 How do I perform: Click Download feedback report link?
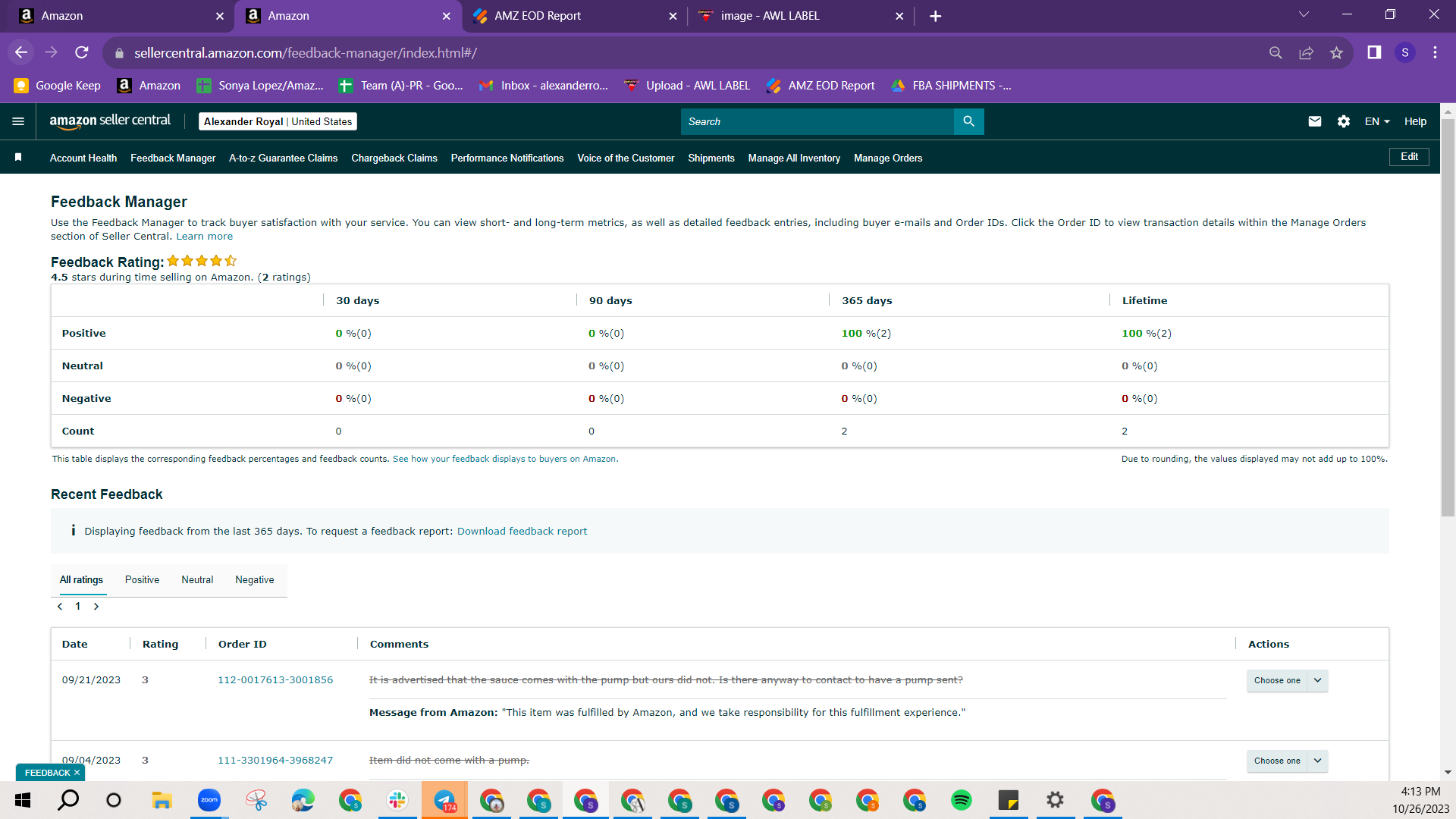[x=522, y=532]
